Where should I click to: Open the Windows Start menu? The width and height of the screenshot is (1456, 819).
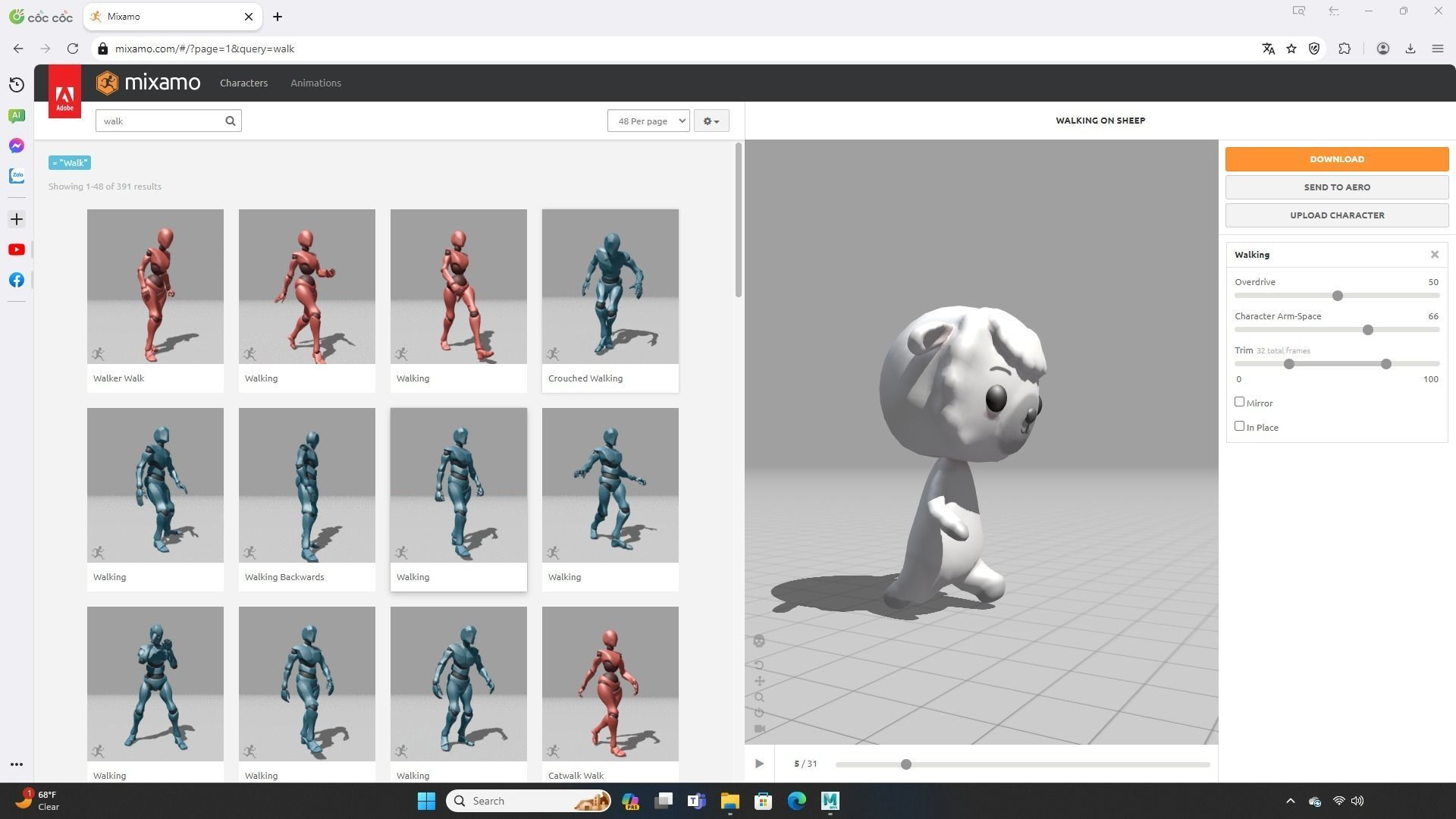tap(426, 801)
